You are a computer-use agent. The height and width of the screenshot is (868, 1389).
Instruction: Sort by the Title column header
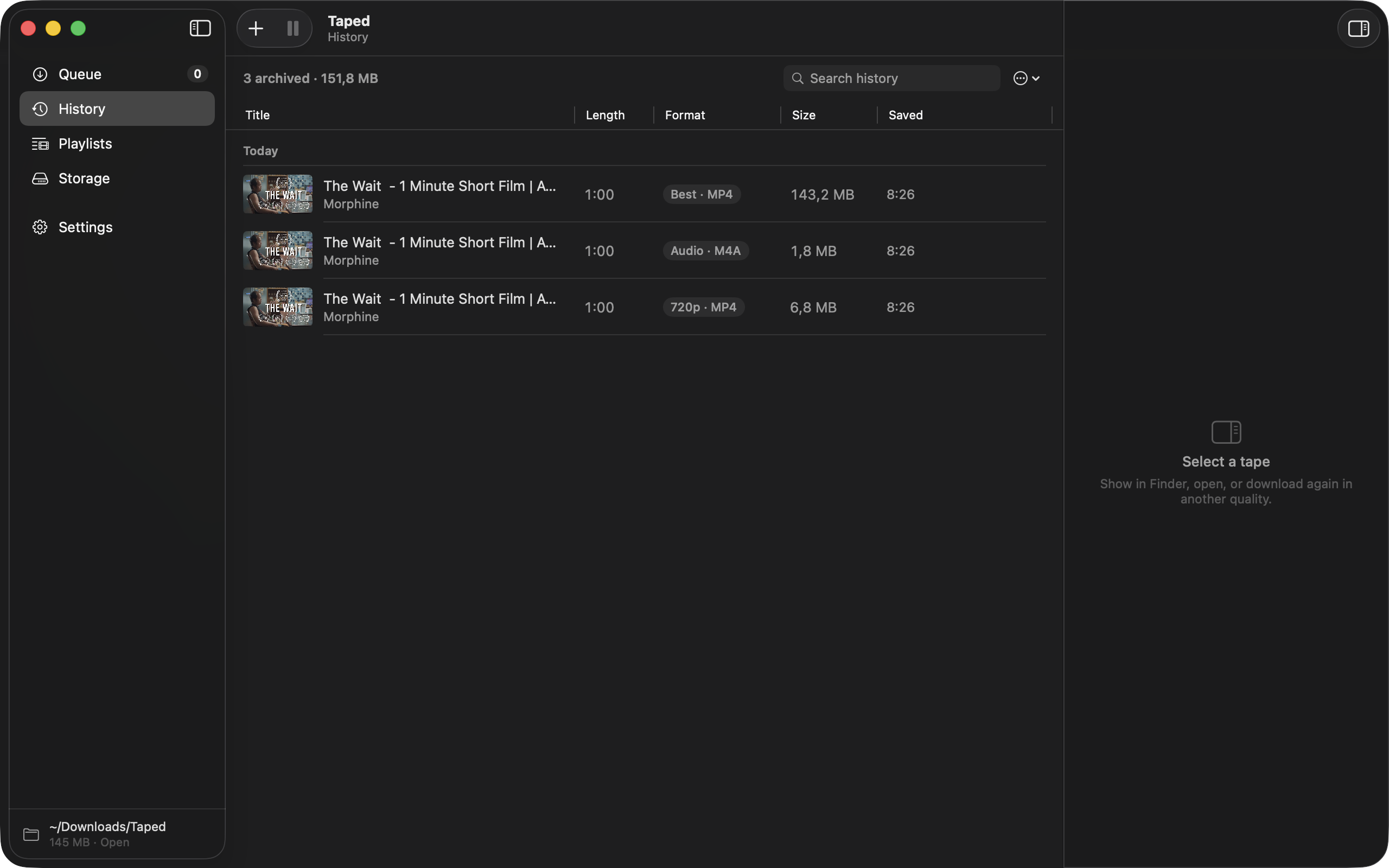(x=258, y=115)
